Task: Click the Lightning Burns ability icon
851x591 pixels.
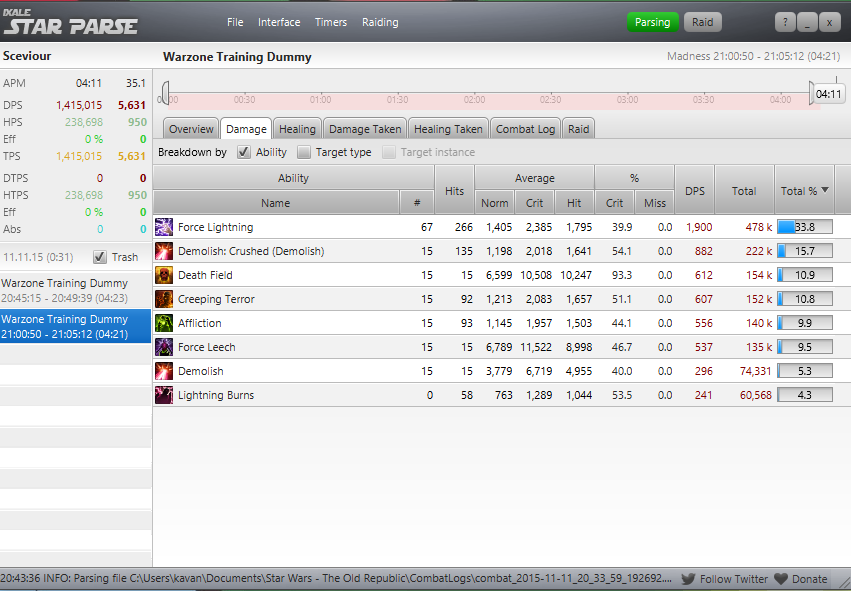Action: [x=164, y=395]
